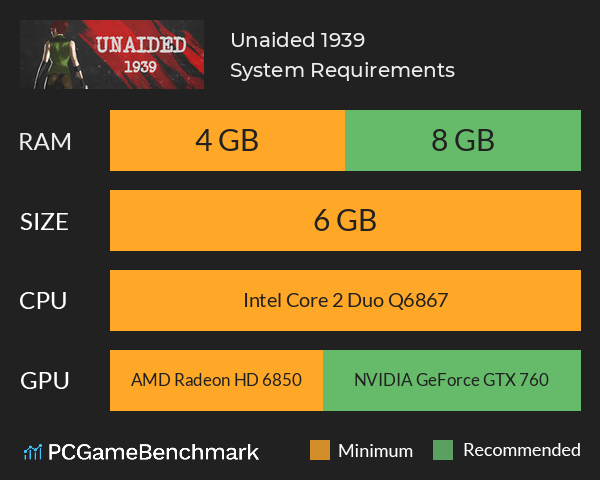Screen dimensions: 600x480
Task: Click the Unaided 1939 game cover thumbnail
Action: 112,54
